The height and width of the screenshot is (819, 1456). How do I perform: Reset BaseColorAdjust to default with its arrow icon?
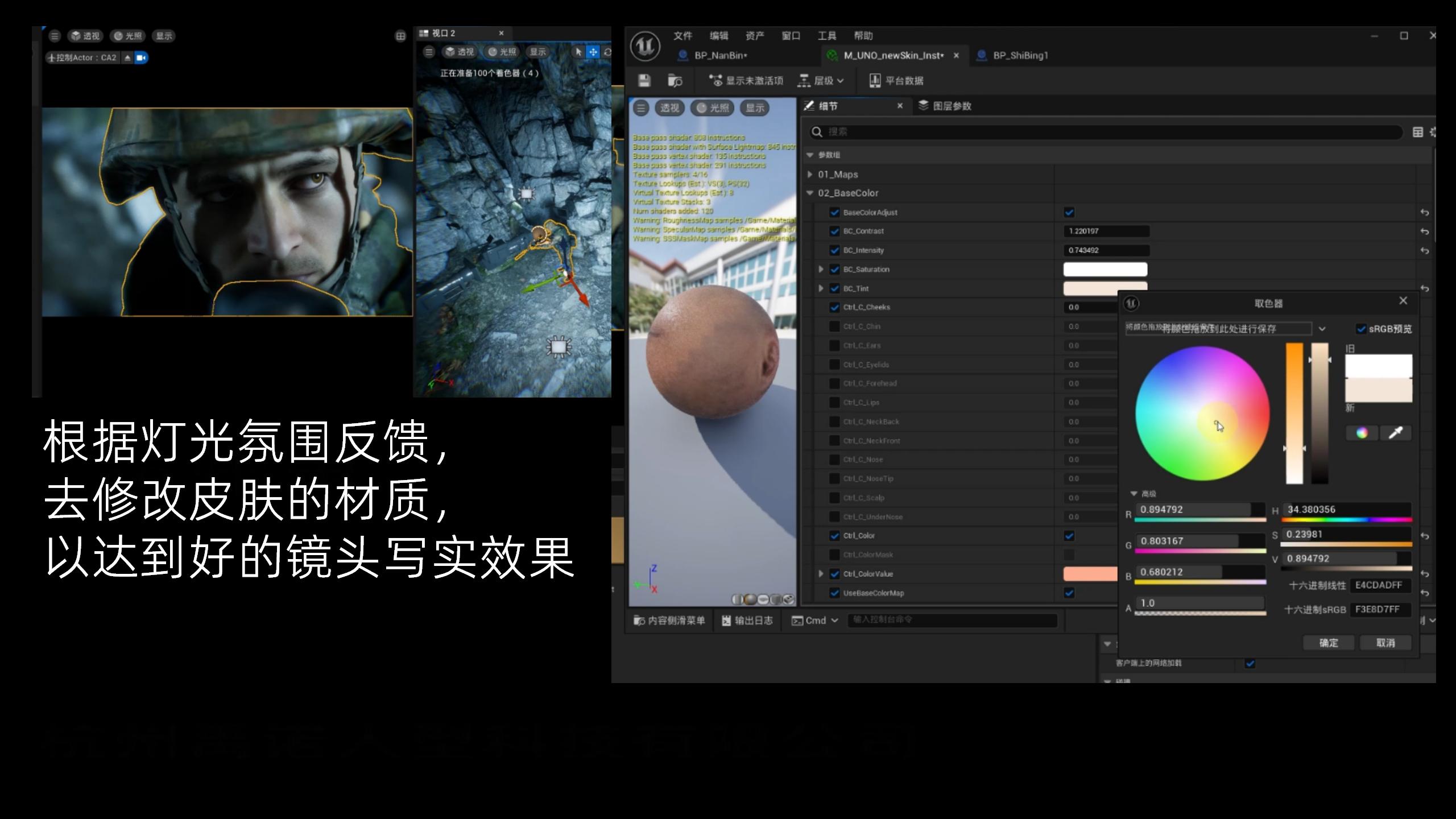pyautogui.click(x=1424, y=212)
